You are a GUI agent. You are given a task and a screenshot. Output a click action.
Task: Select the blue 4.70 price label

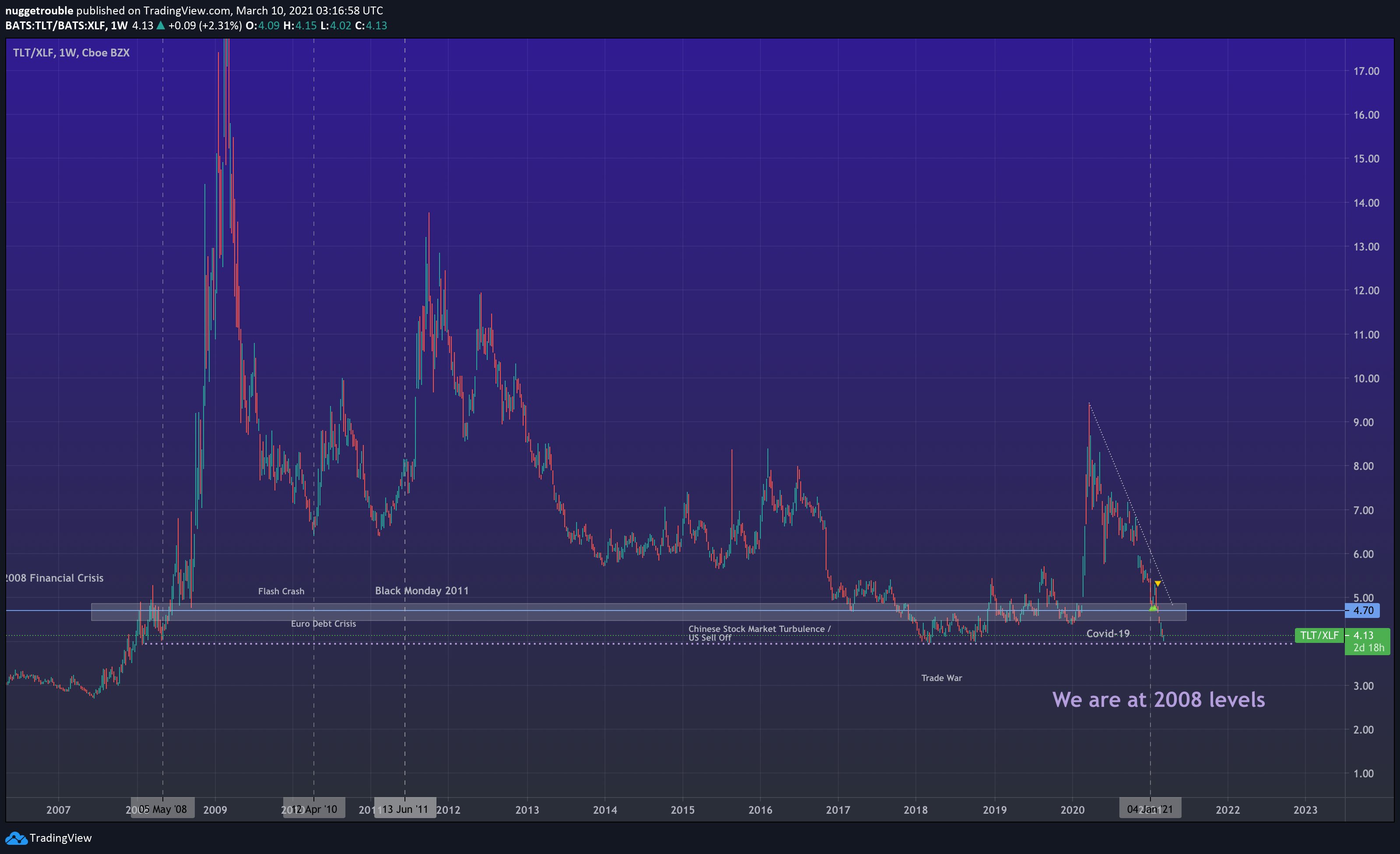[x=1361, y=611]
